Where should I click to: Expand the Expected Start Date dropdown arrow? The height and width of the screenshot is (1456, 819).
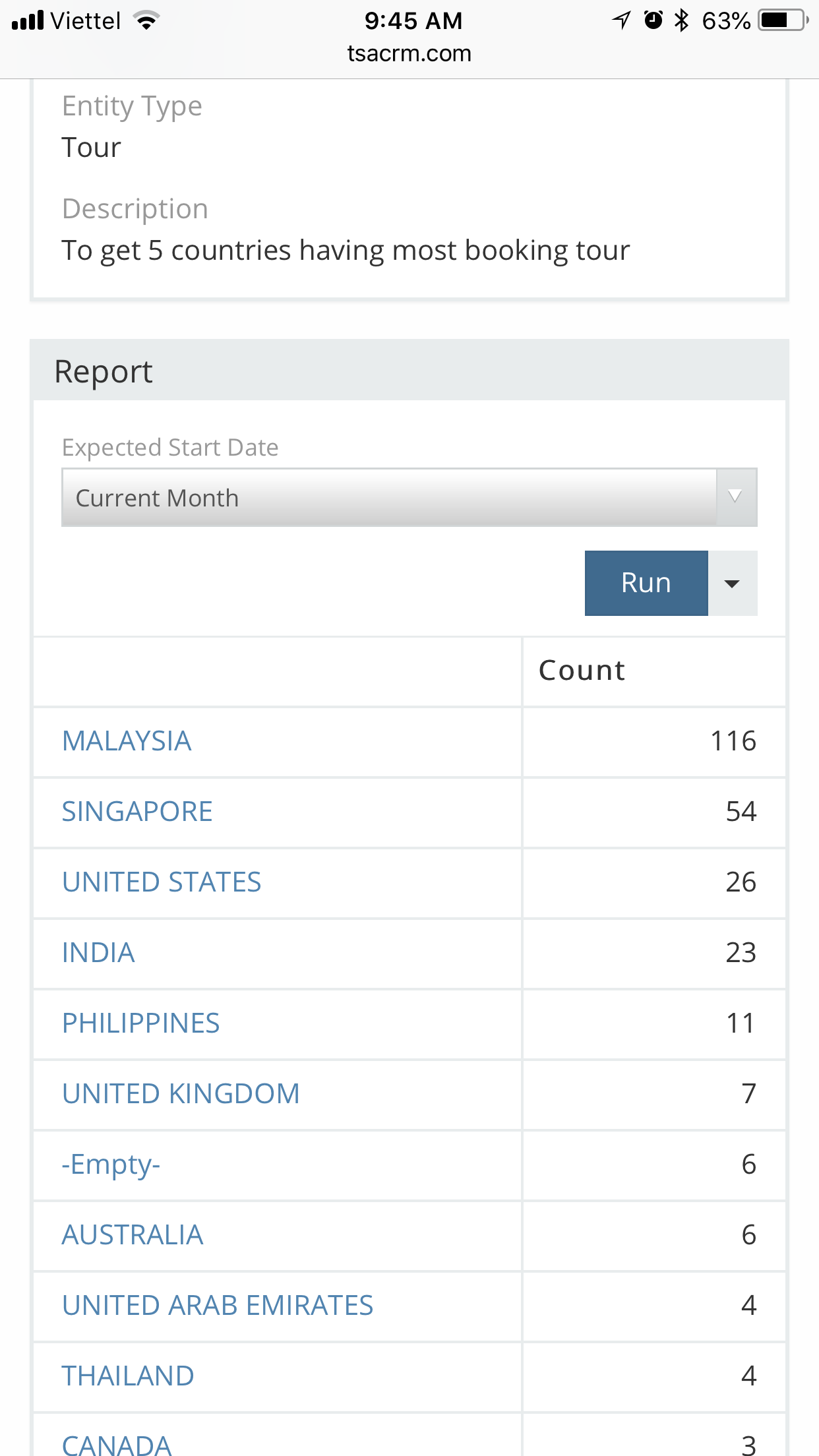(x=736, y=497)
